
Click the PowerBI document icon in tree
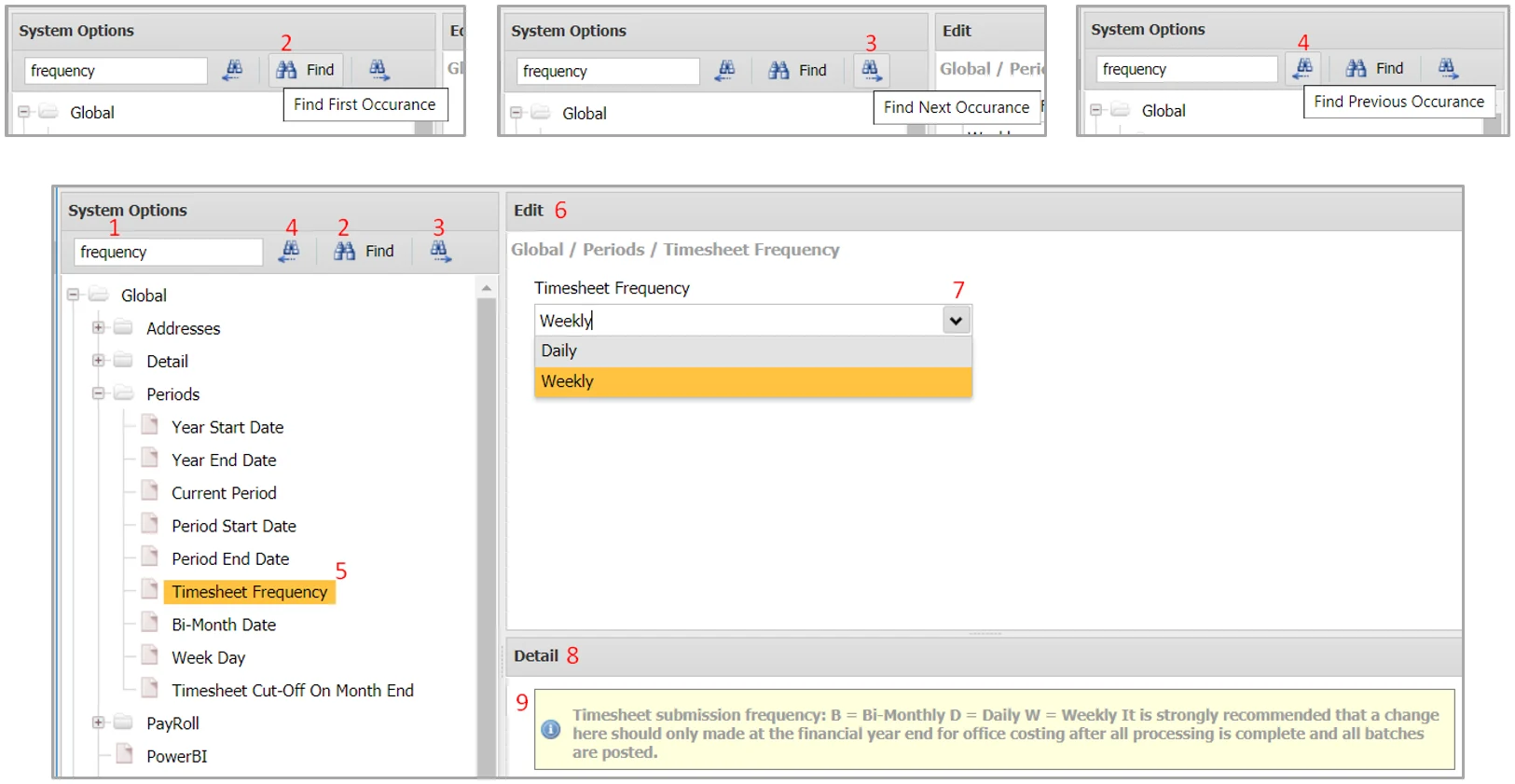(x=124, y=755)
